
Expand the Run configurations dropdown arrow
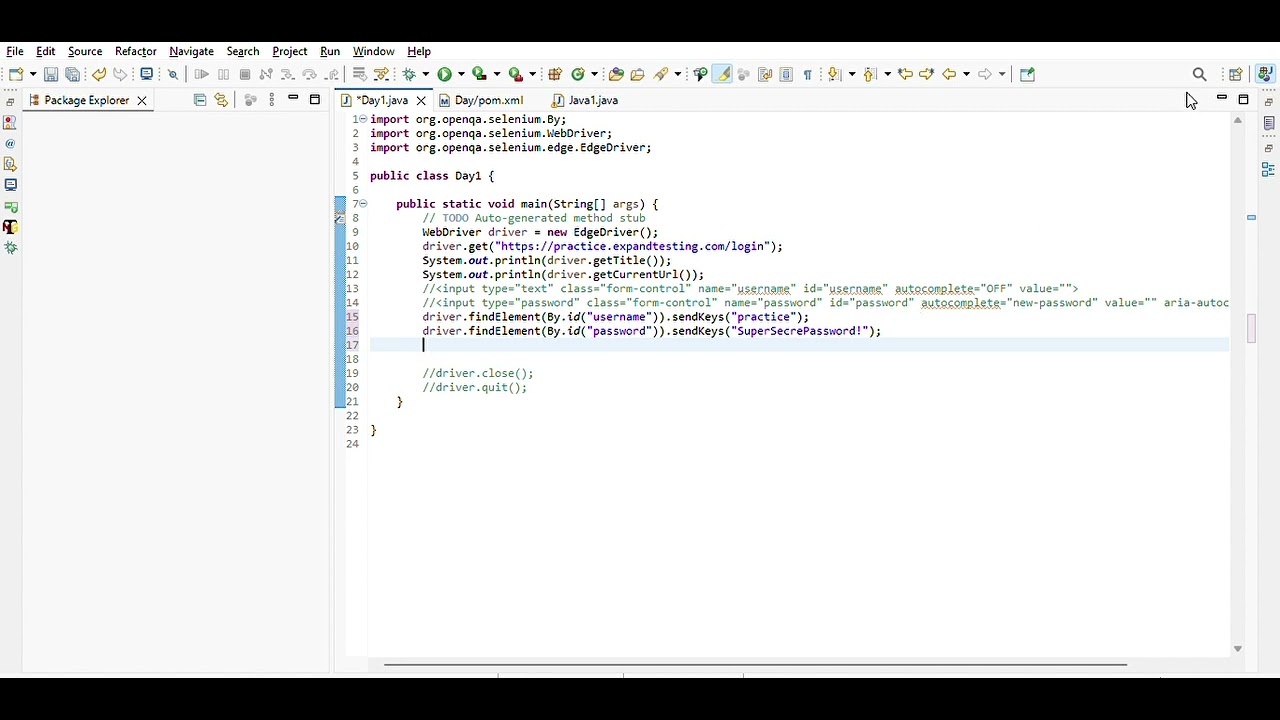click(x=461, y=74)
